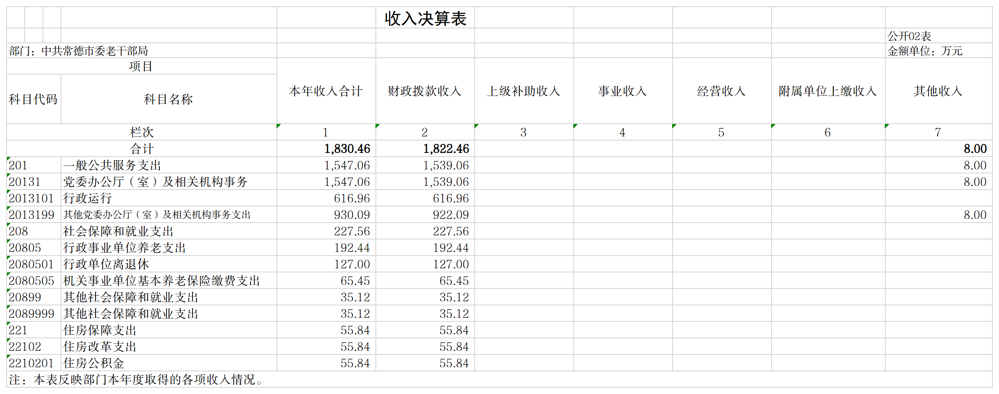Image resolution: width=999 pixels, height=394 pixels.
Task: Select subject code 2089999
Action: tap(34, 314)
